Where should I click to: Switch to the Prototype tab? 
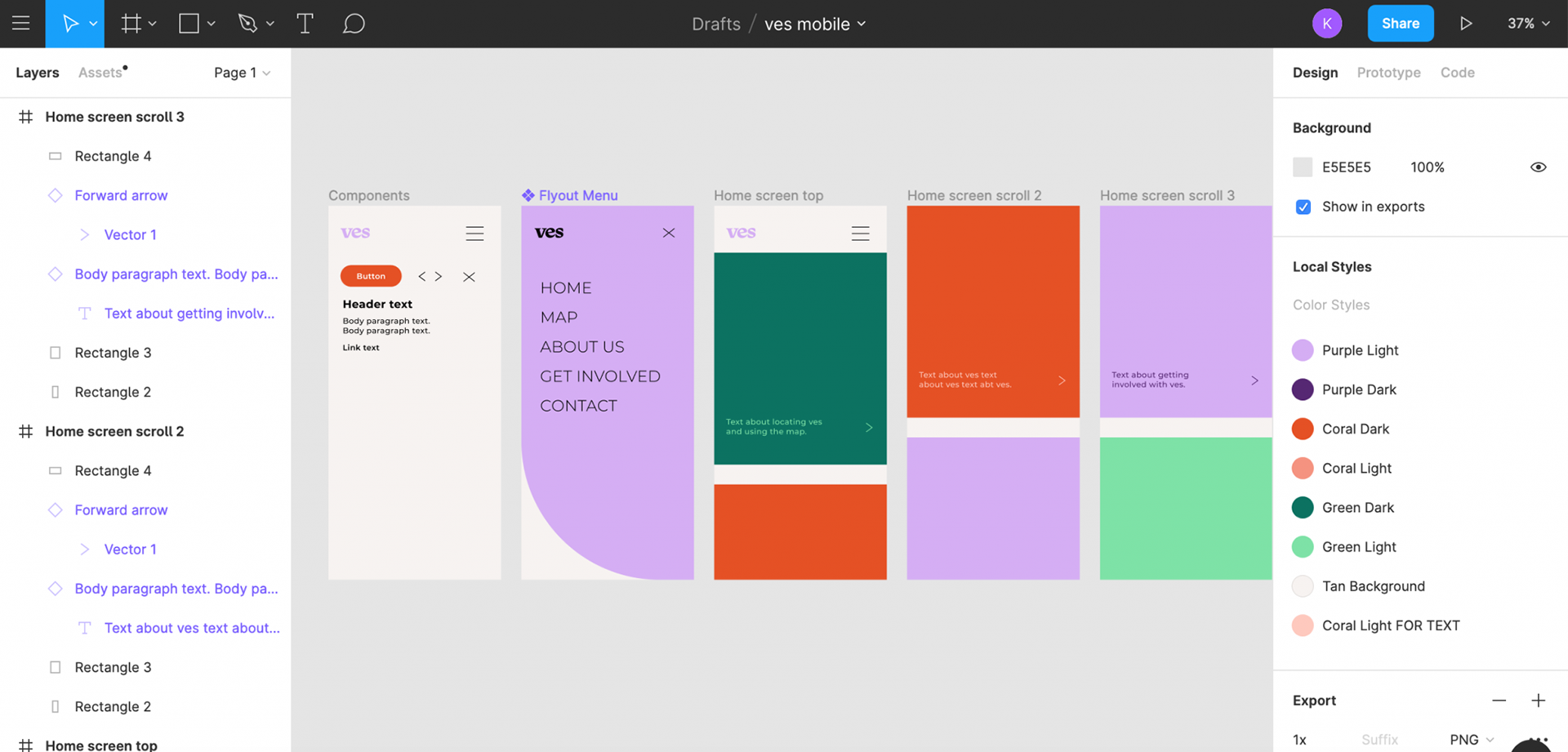1388,73
